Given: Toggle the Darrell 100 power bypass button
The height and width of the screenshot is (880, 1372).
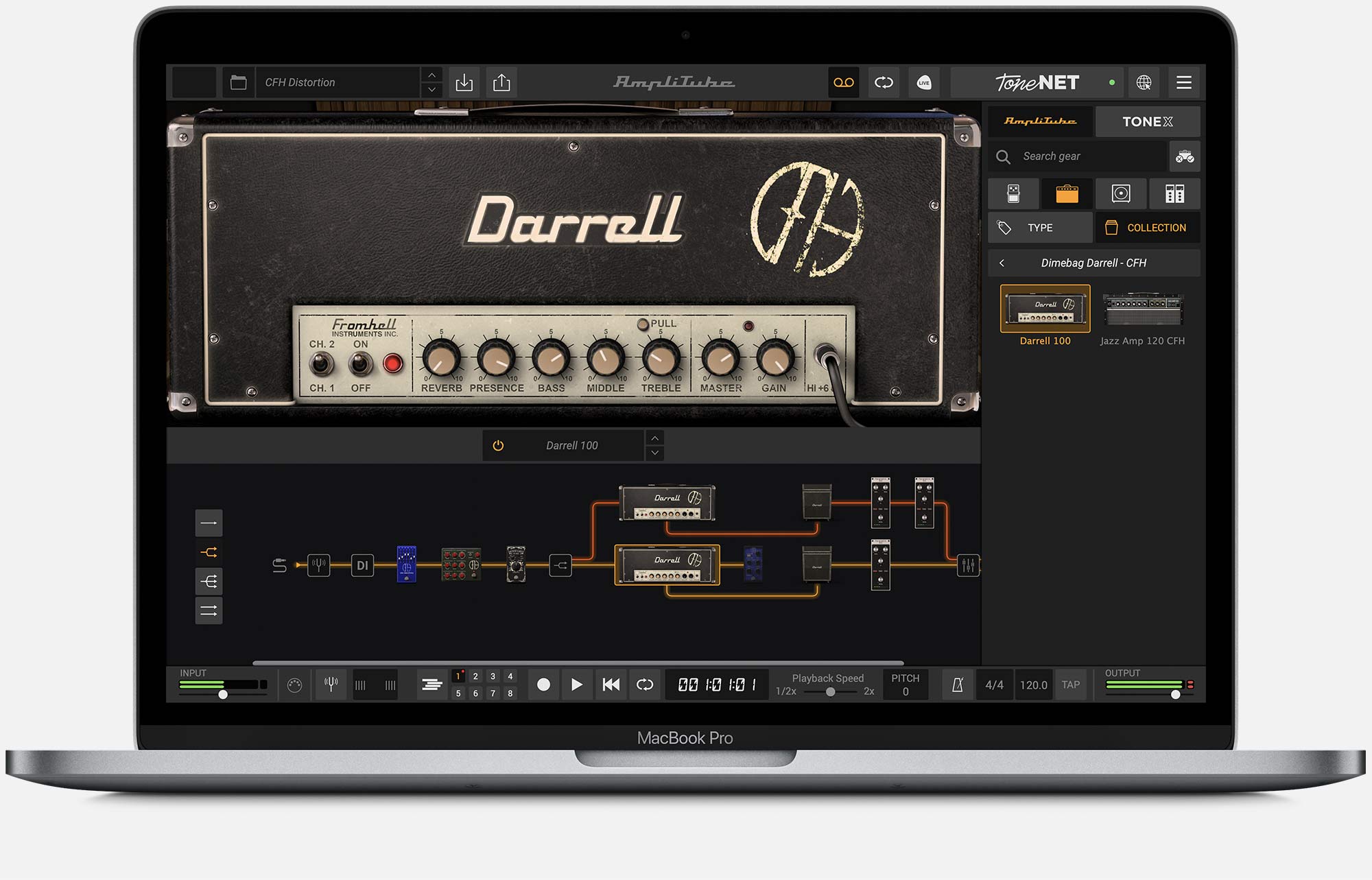Looking at the screenshot, I should 498,445.
